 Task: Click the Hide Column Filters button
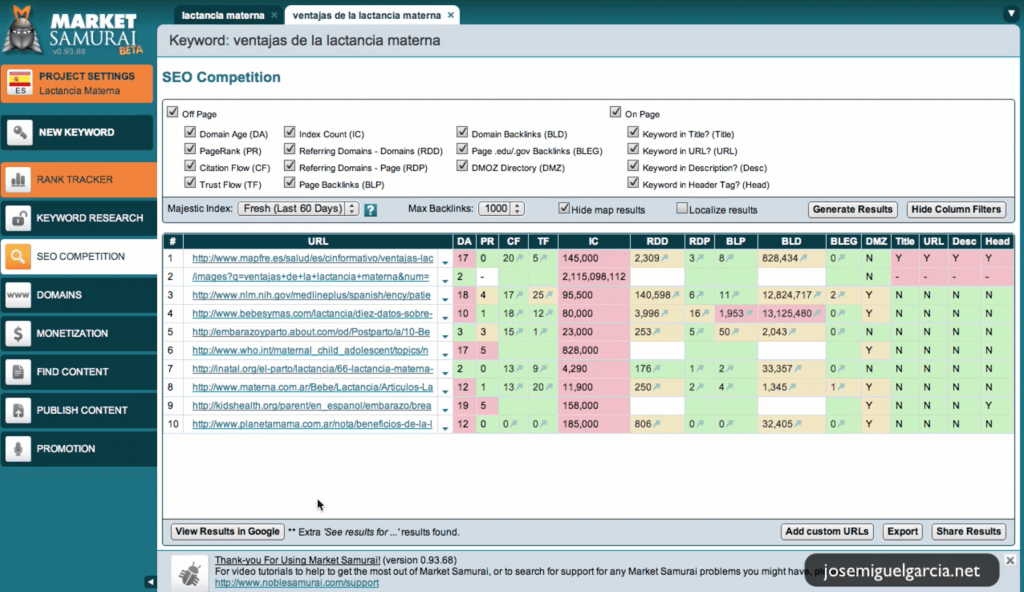956,209
